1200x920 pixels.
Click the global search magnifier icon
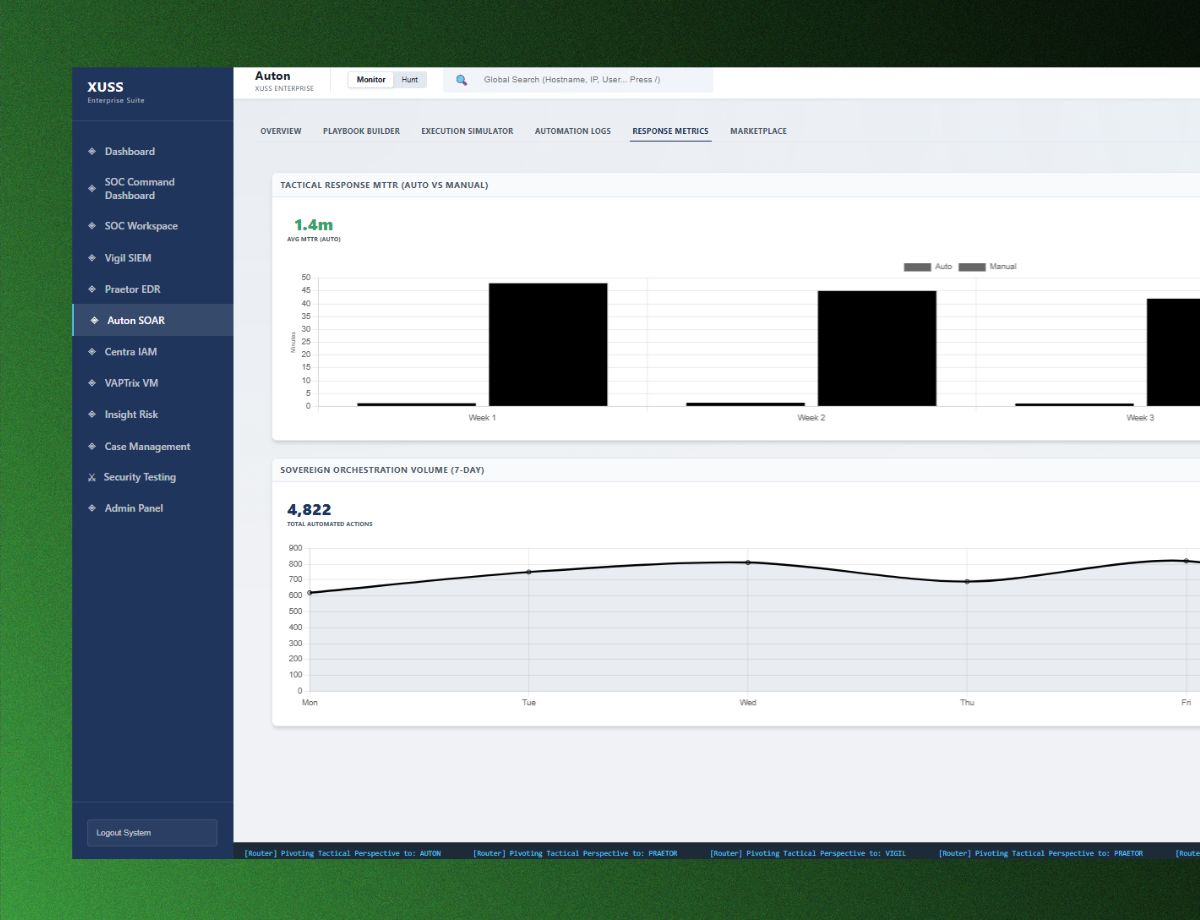point(461,79)
